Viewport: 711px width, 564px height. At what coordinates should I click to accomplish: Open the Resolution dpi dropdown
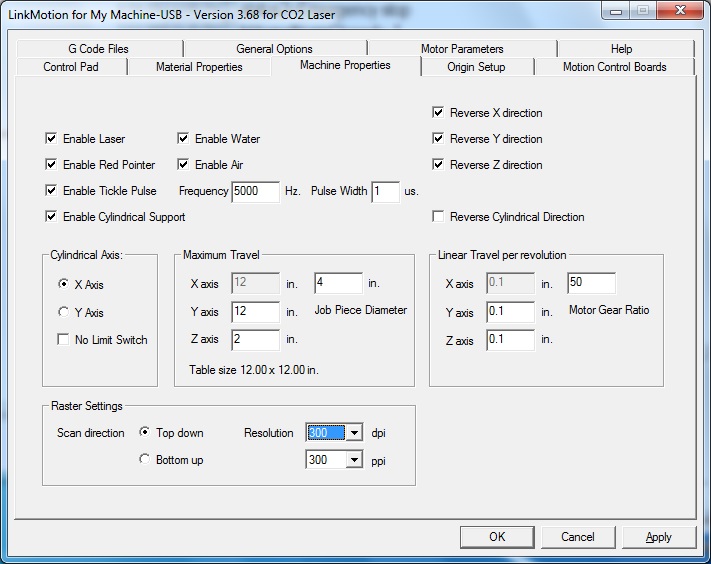pos(354,433)
